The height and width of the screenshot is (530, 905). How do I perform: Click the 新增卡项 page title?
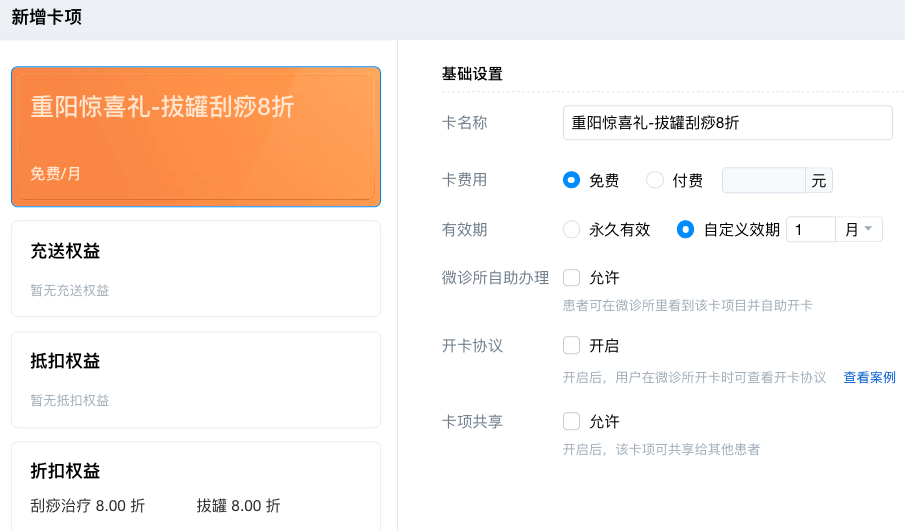[x=47, y=17]
